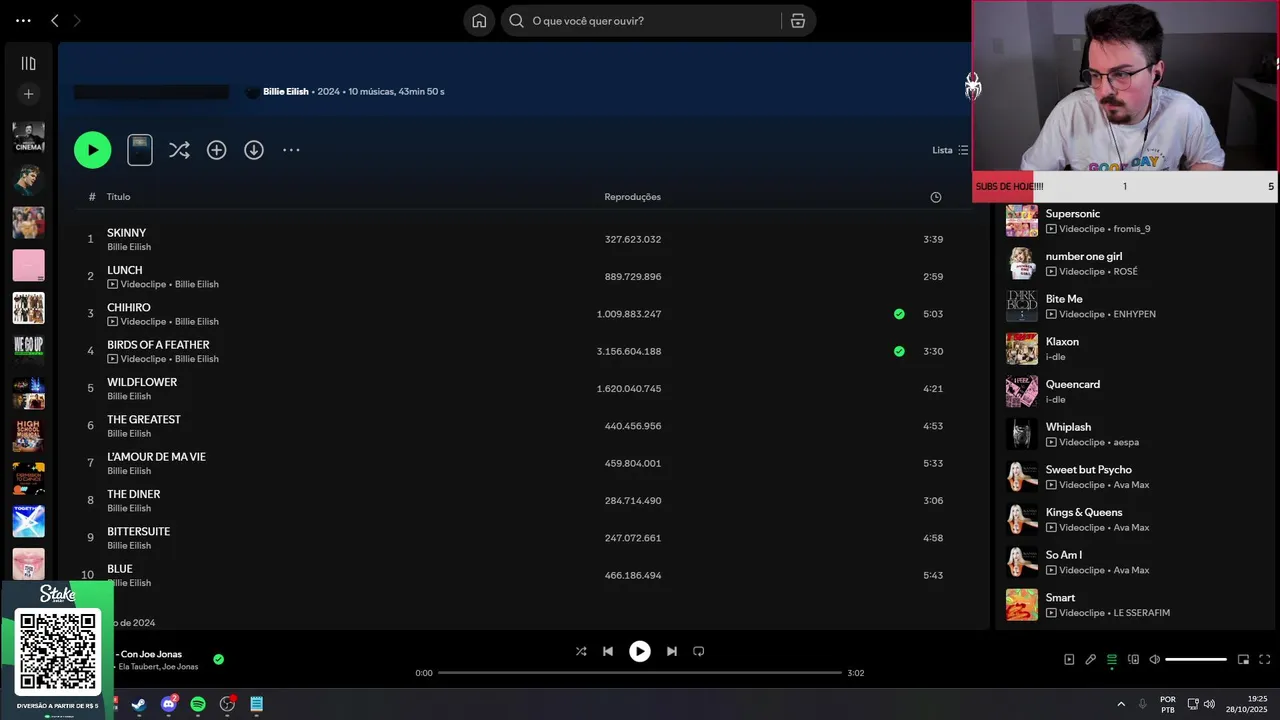Open Supersonic in the queue panel
The image size is (1280, 720).
coord(1072,214)
